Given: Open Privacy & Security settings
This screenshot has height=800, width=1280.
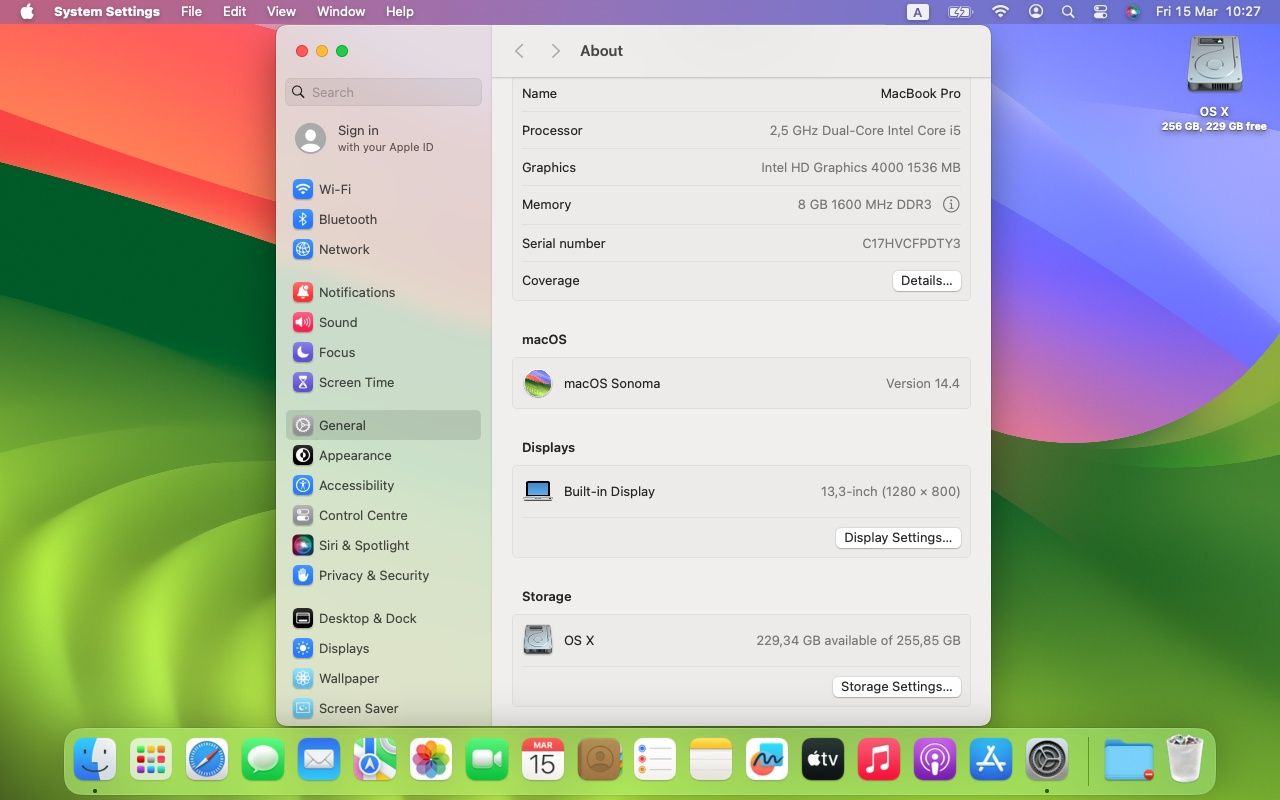Looking at the screenshot, I should pos(383,575).
